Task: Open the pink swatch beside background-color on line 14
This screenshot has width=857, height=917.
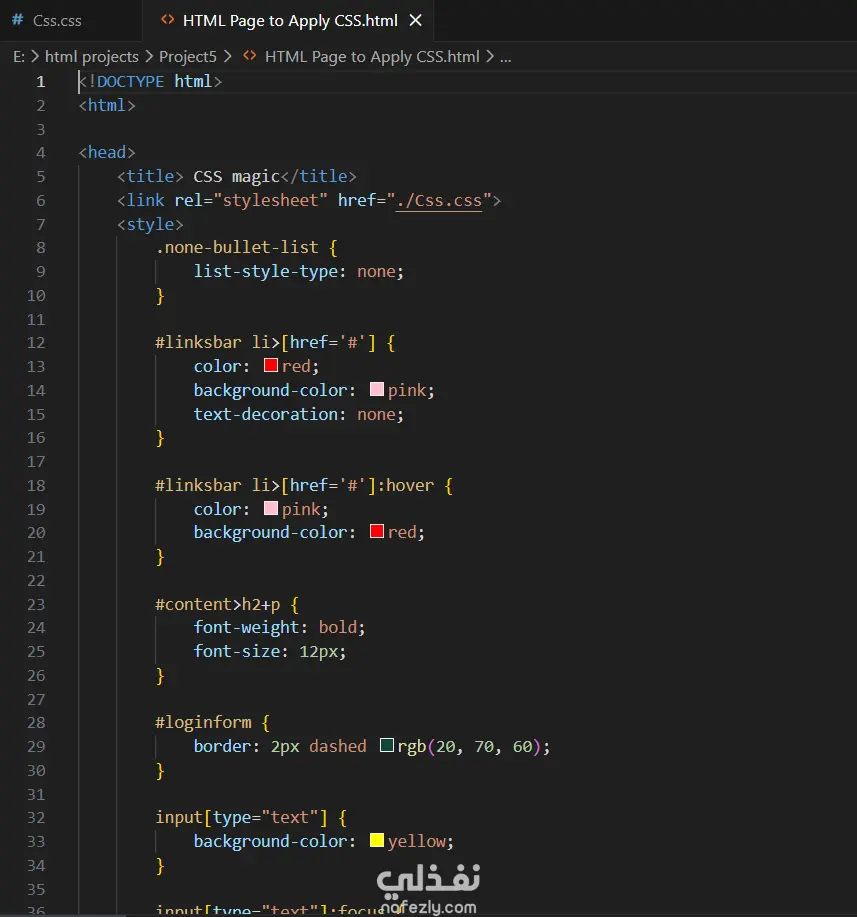Action: click(x=377, y=390)
